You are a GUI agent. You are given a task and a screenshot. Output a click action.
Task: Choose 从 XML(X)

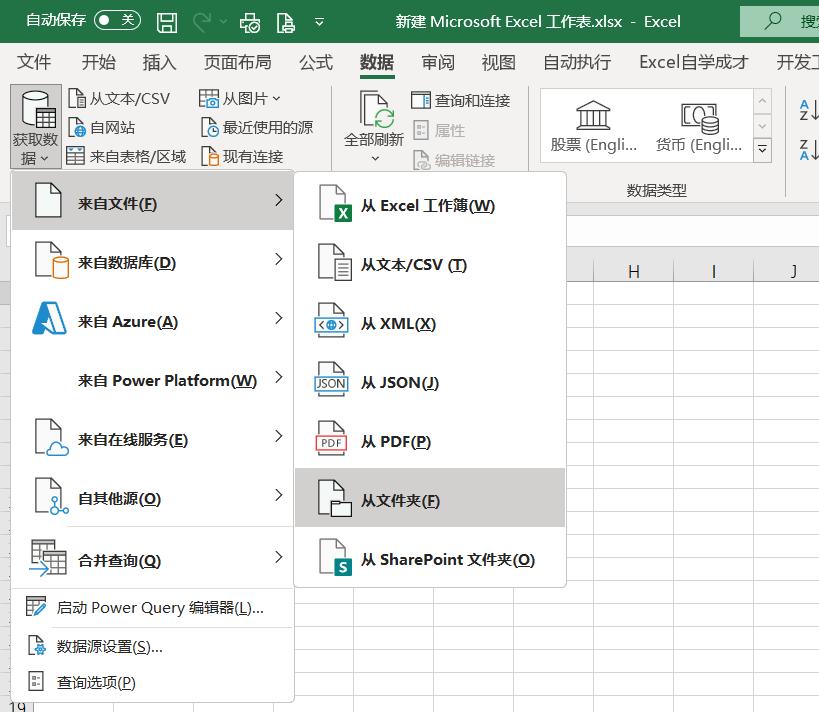[x=430, y=323]
